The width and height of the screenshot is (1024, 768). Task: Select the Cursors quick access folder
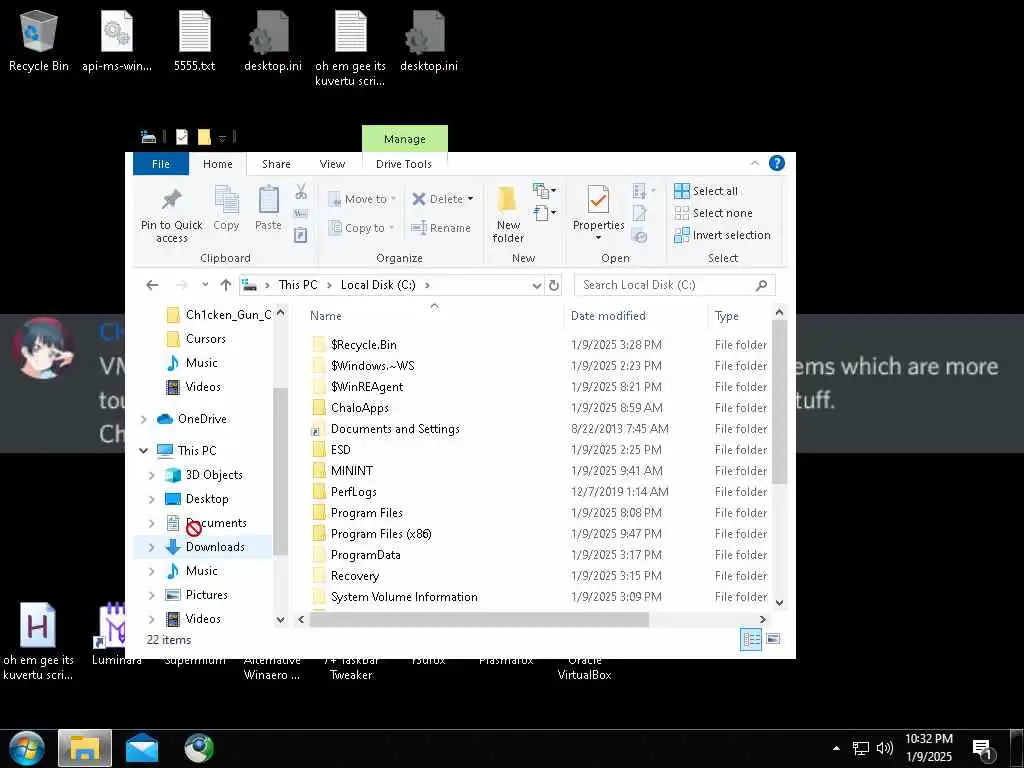click(x=206, y=339)
